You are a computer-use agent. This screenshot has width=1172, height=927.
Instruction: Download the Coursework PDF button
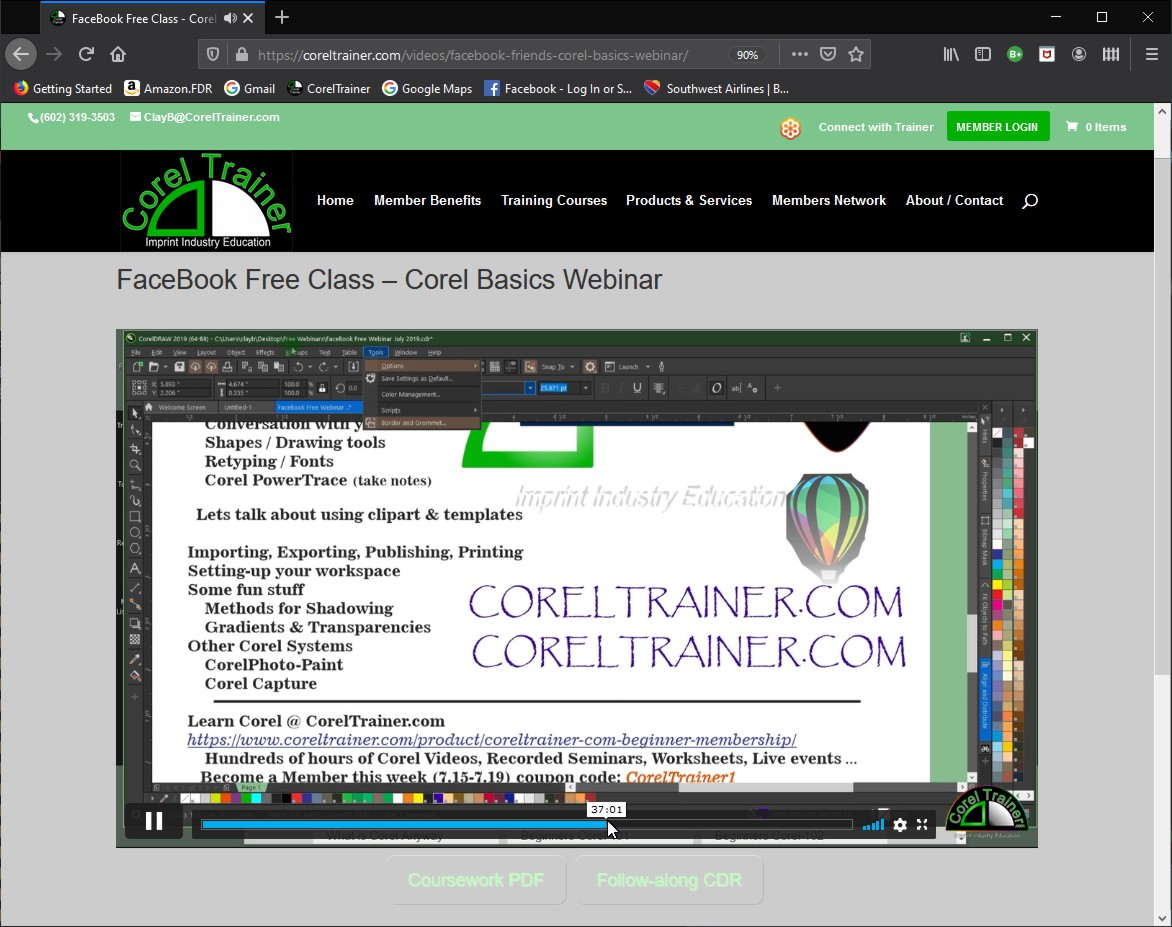tap(476, 880)
